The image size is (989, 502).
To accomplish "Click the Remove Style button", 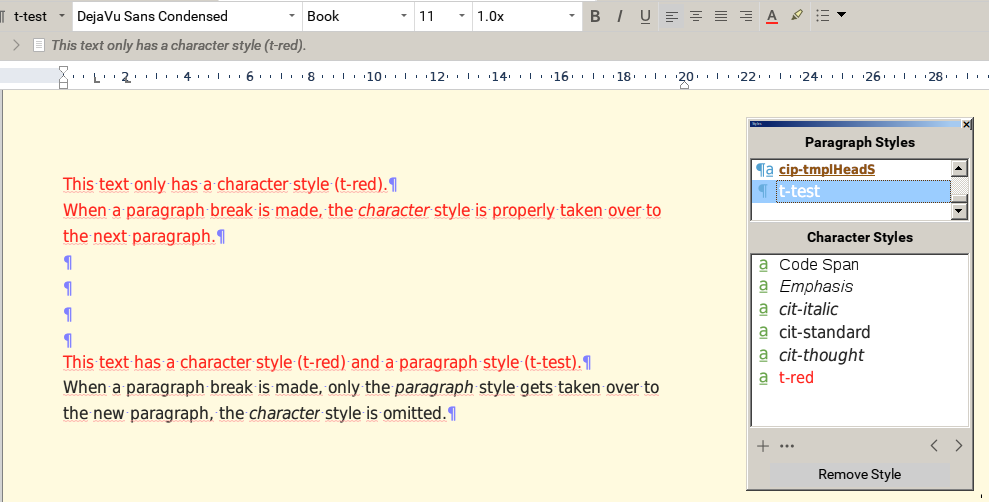I will 859,474.
